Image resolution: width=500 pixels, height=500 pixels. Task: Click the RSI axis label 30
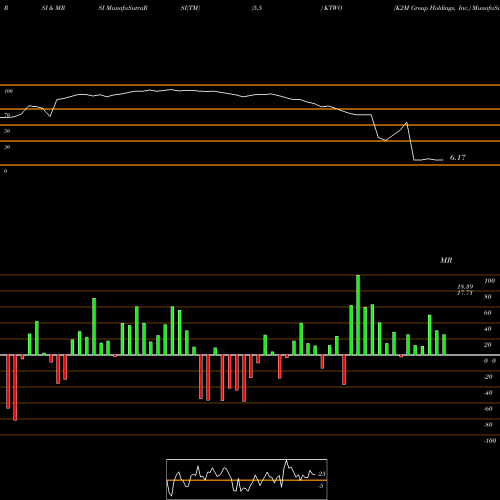pos(7,147)
